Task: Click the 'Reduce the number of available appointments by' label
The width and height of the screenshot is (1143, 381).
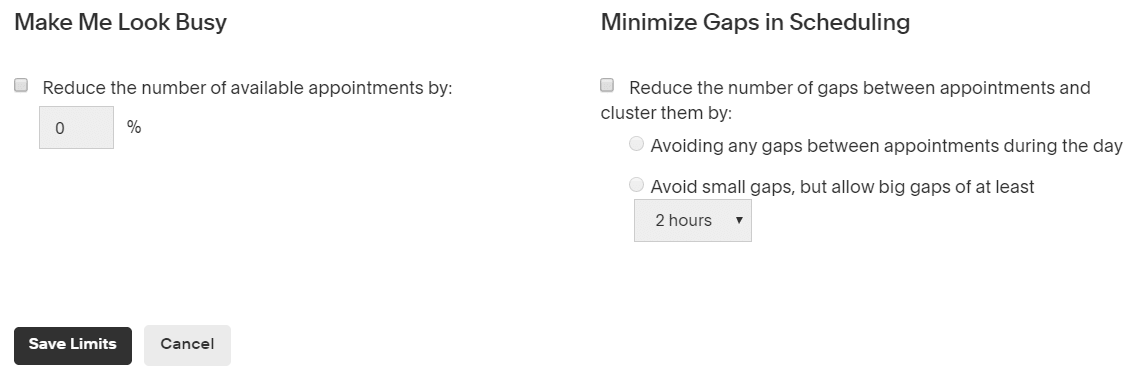Action: pos(248,88)
